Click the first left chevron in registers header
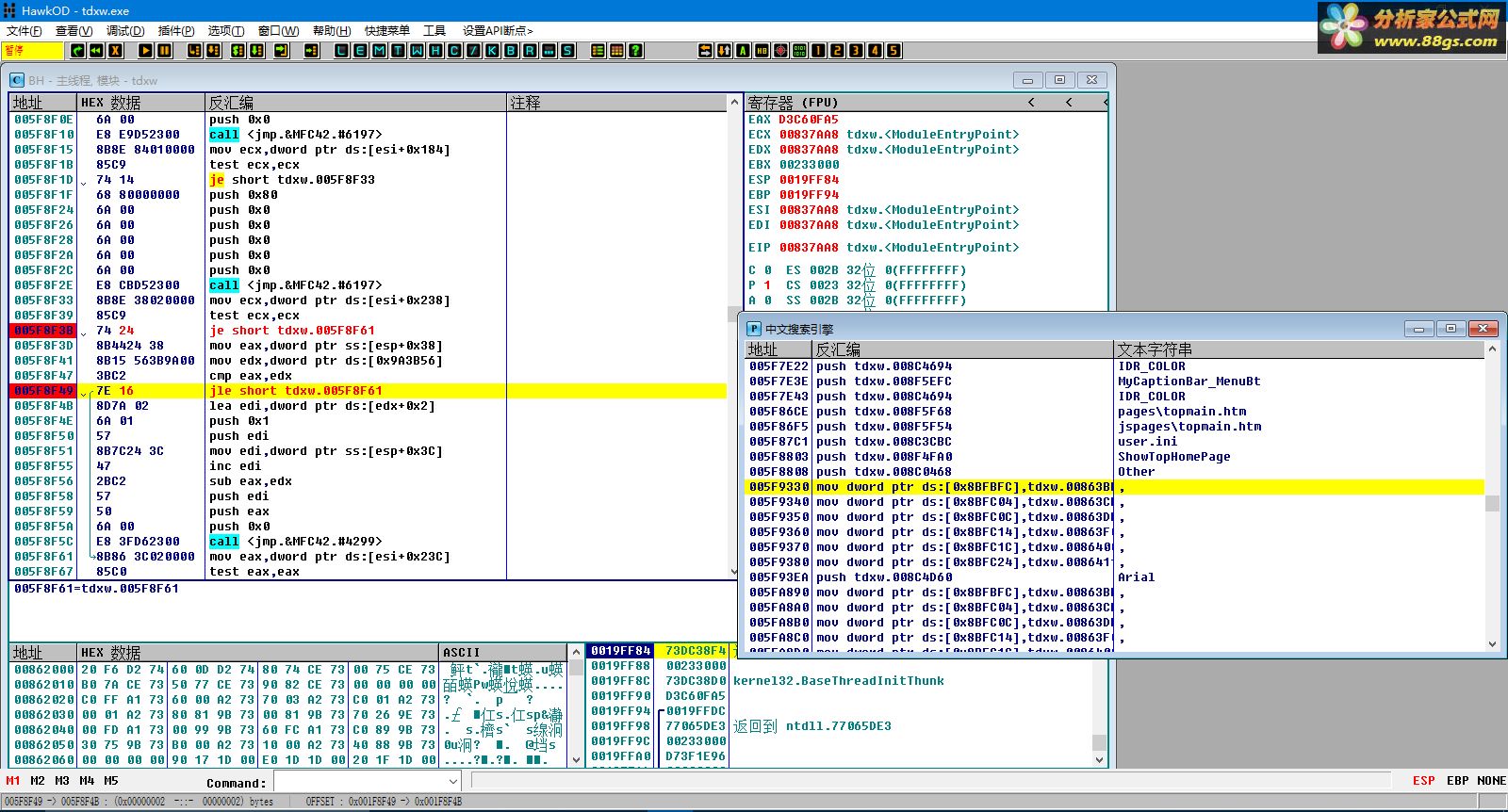 point(1031,102)
